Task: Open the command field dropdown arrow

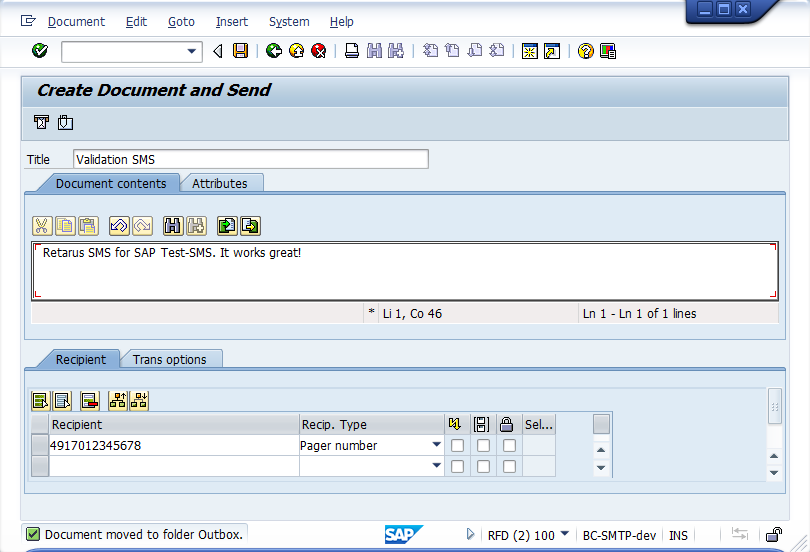Action: [192, 51]
